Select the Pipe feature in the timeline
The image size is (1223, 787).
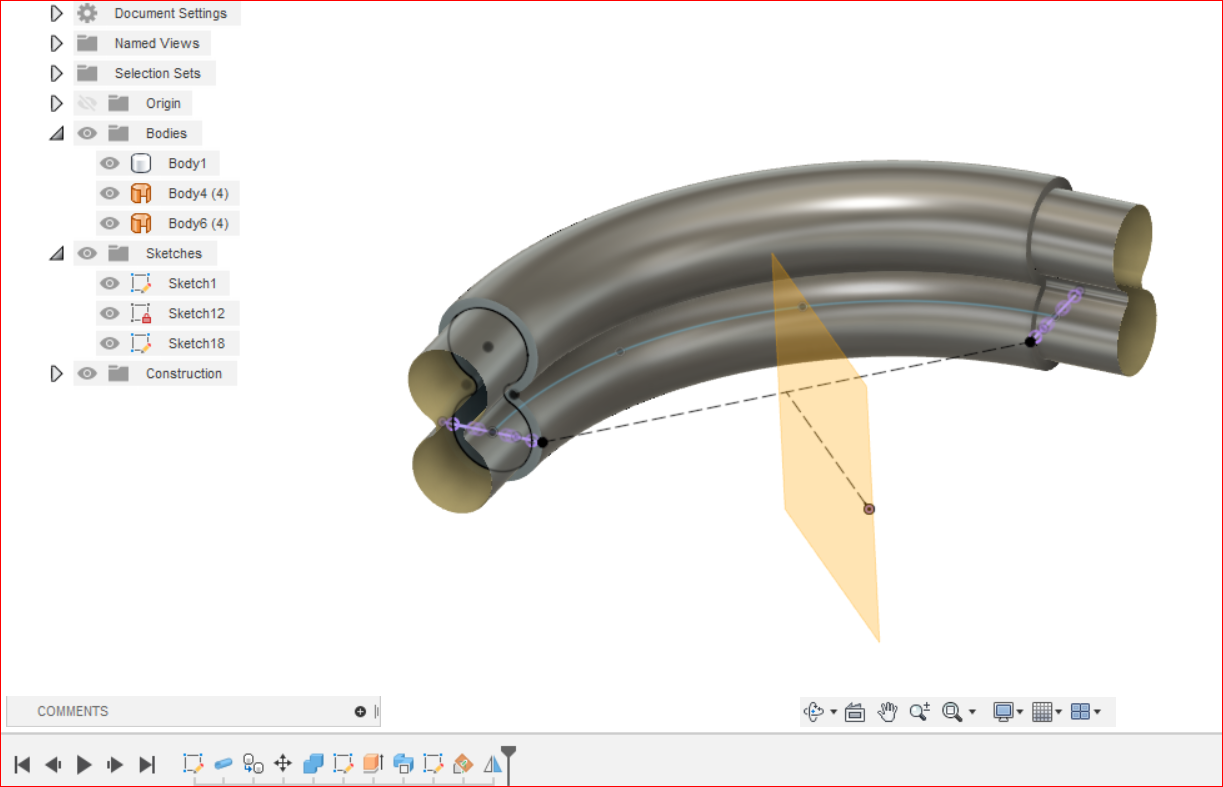tap(223, 764)
